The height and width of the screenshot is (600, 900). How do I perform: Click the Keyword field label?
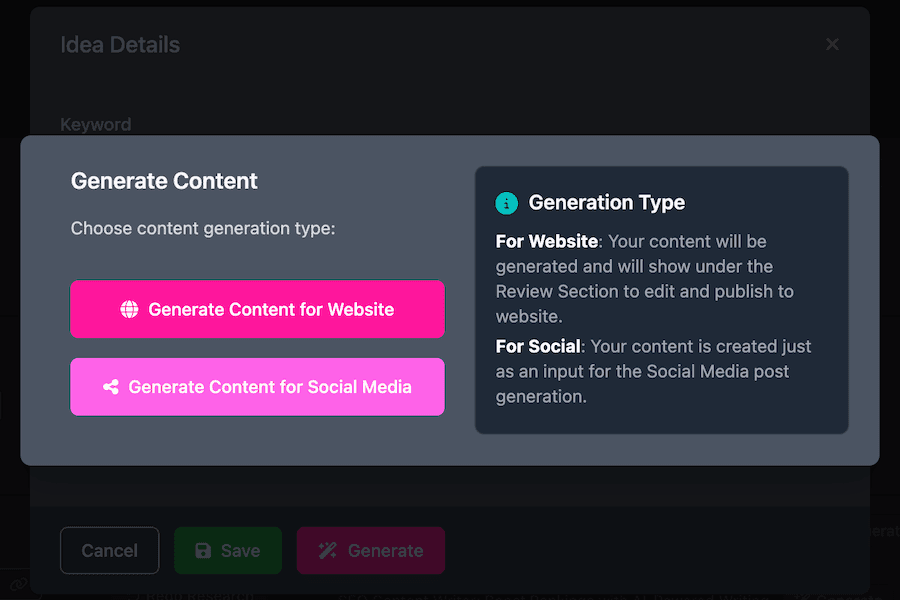click(95, 124)
